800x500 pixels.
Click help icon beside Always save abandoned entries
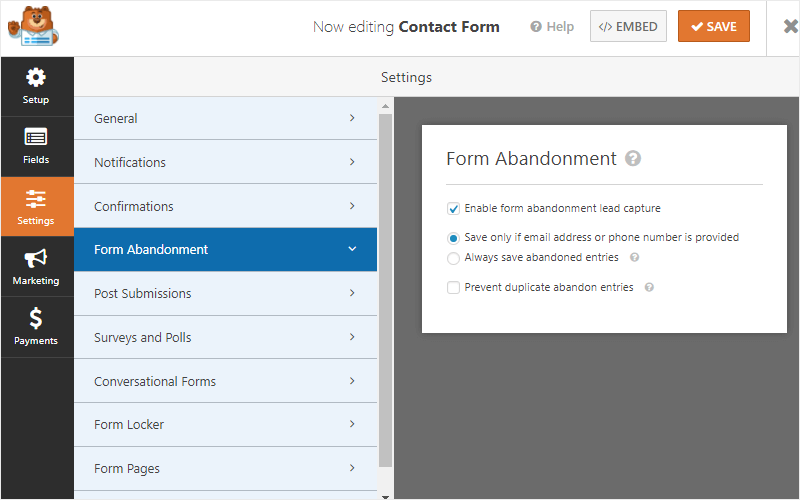click(634, 257)
